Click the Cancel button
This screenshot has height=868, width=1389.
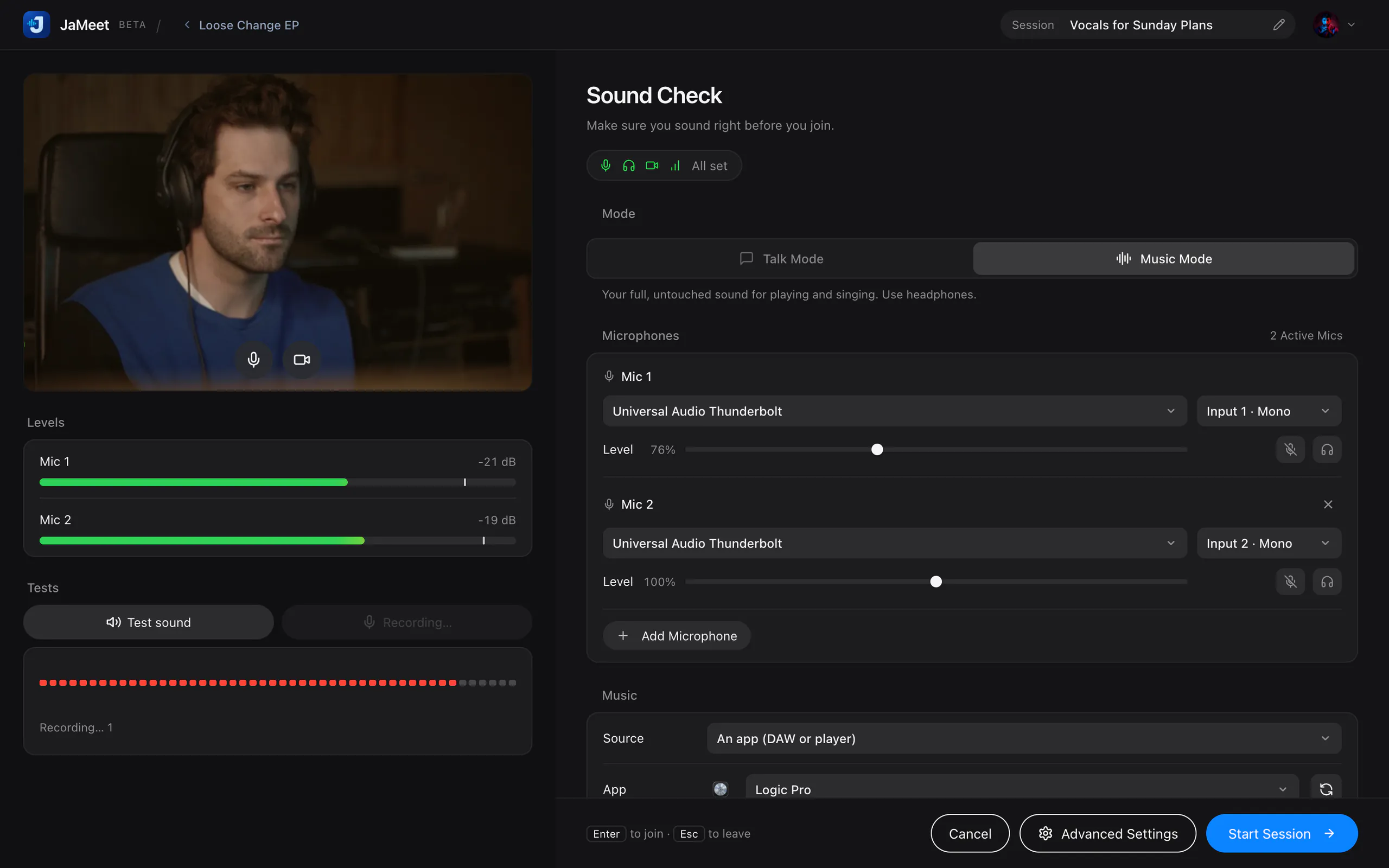tap(970, 834)
